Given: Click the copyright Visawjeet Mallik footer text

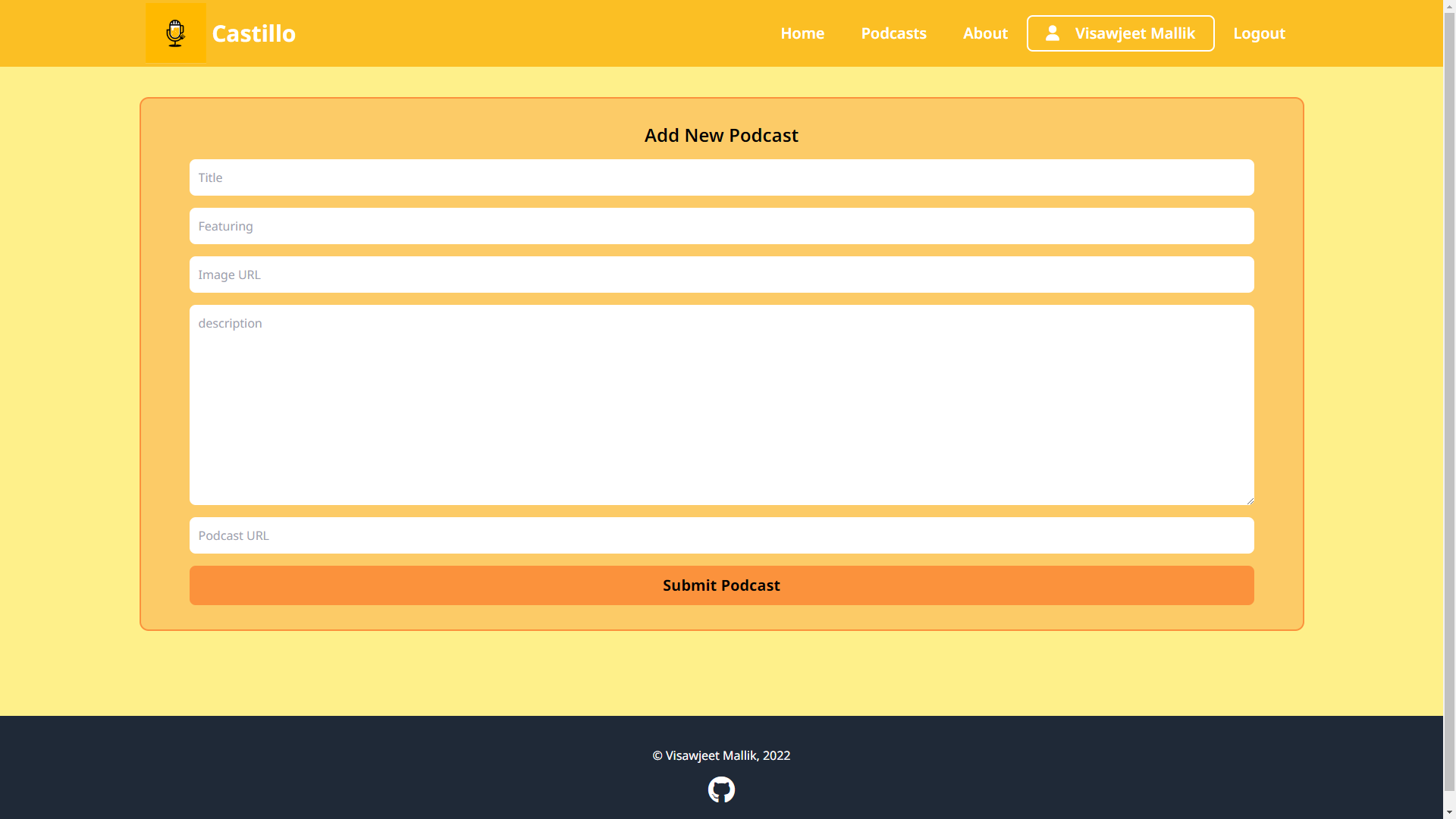Looking at the screenshot, I should point(721,755).
